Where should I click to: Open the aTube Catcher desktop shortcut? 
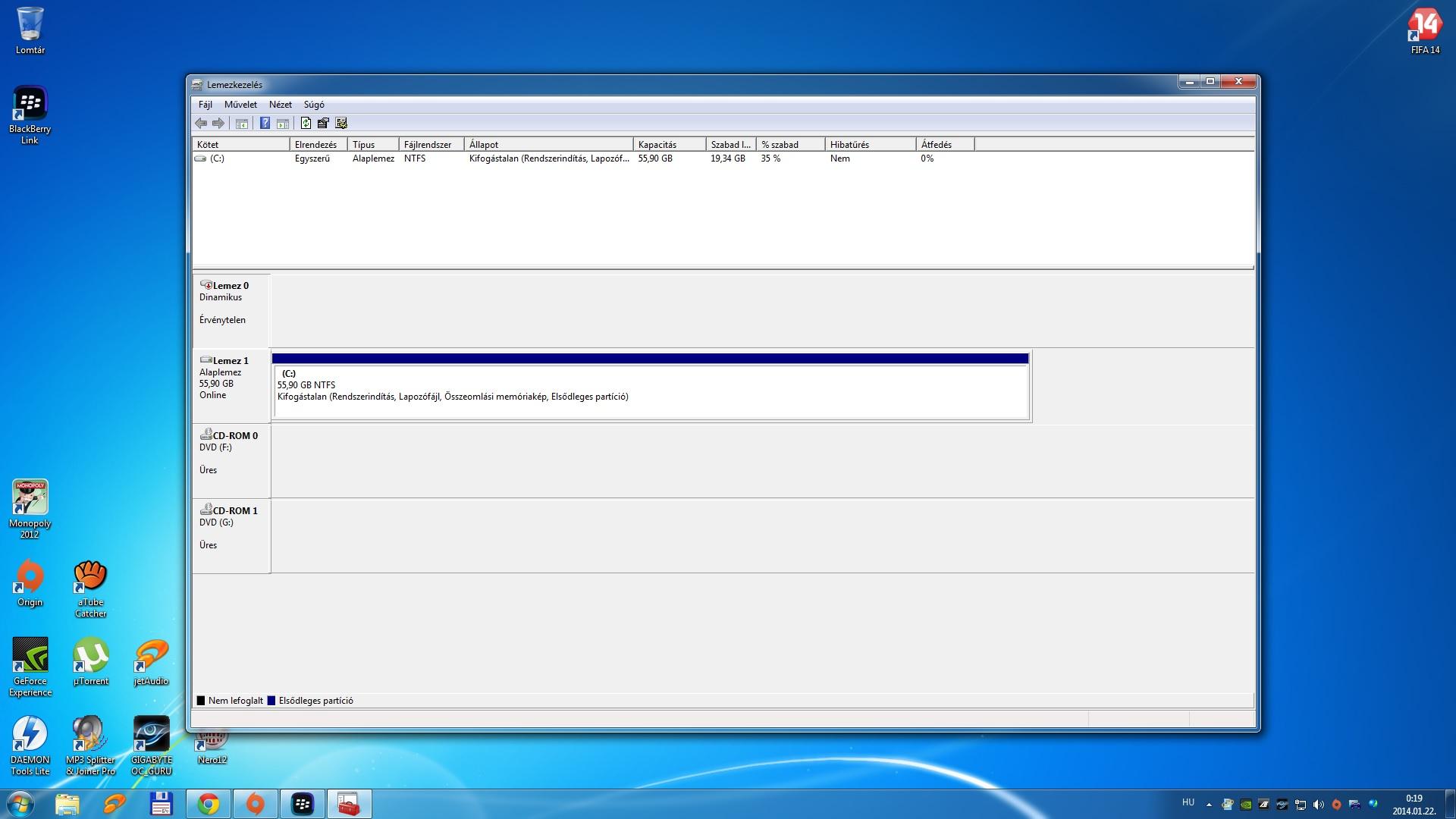point(91,588)
